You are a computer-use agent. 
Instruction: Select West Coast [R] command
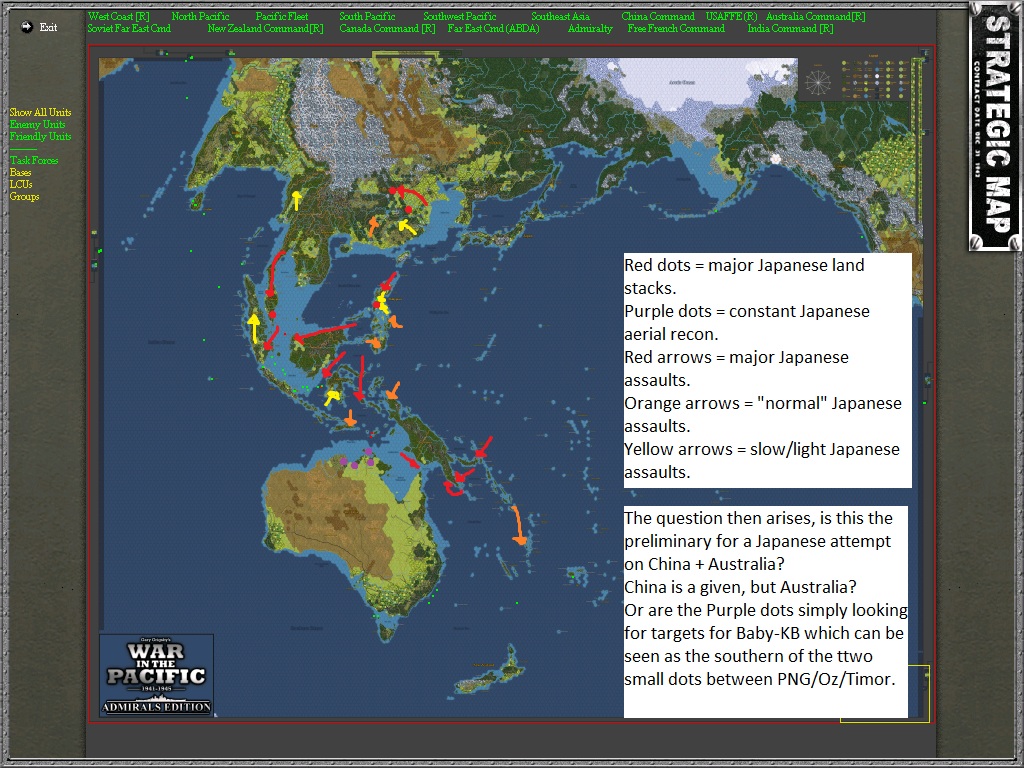point(119,16)
